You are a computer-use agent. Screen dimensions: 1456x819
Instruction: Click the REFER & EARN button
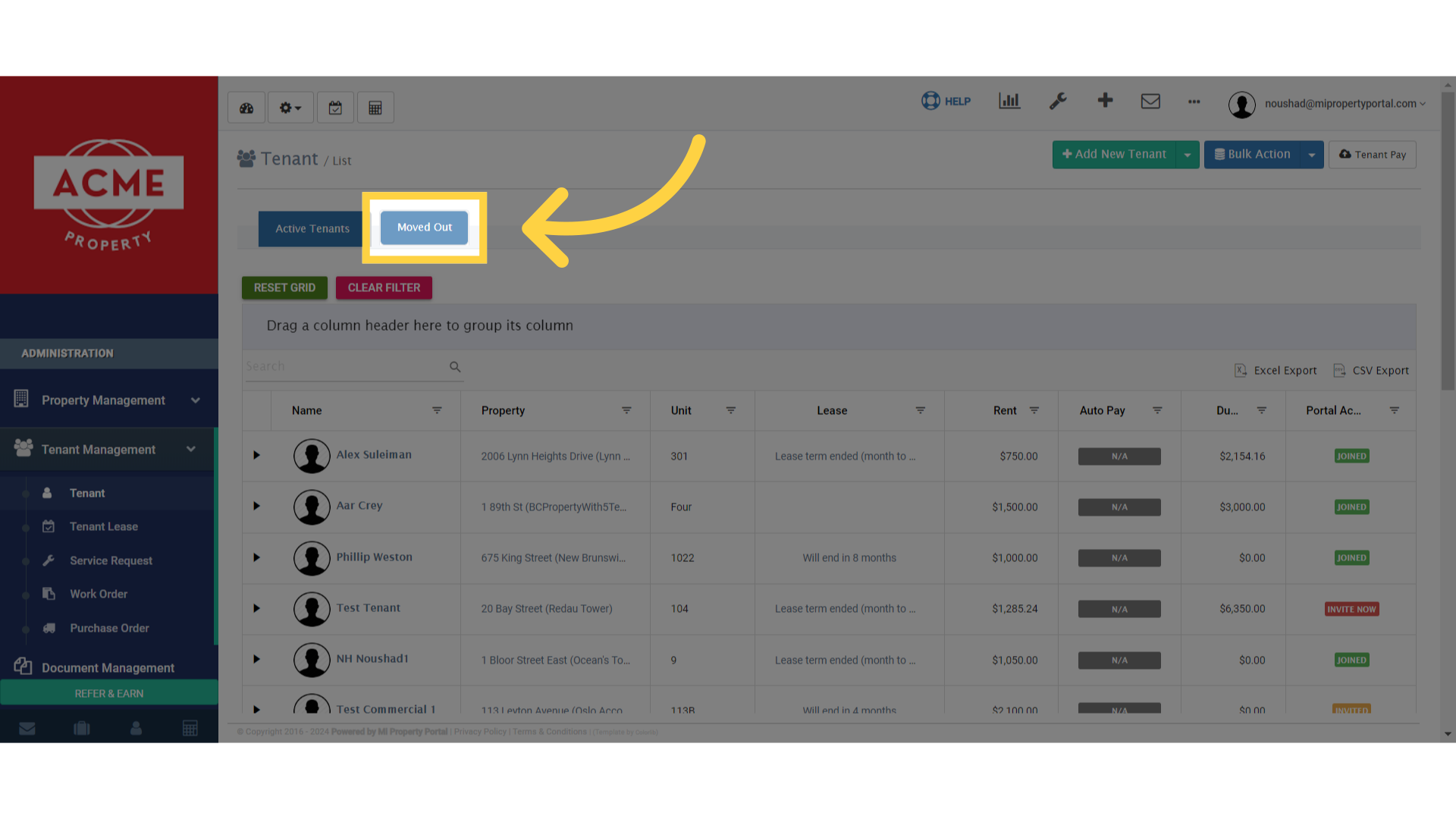coord(109,694)
